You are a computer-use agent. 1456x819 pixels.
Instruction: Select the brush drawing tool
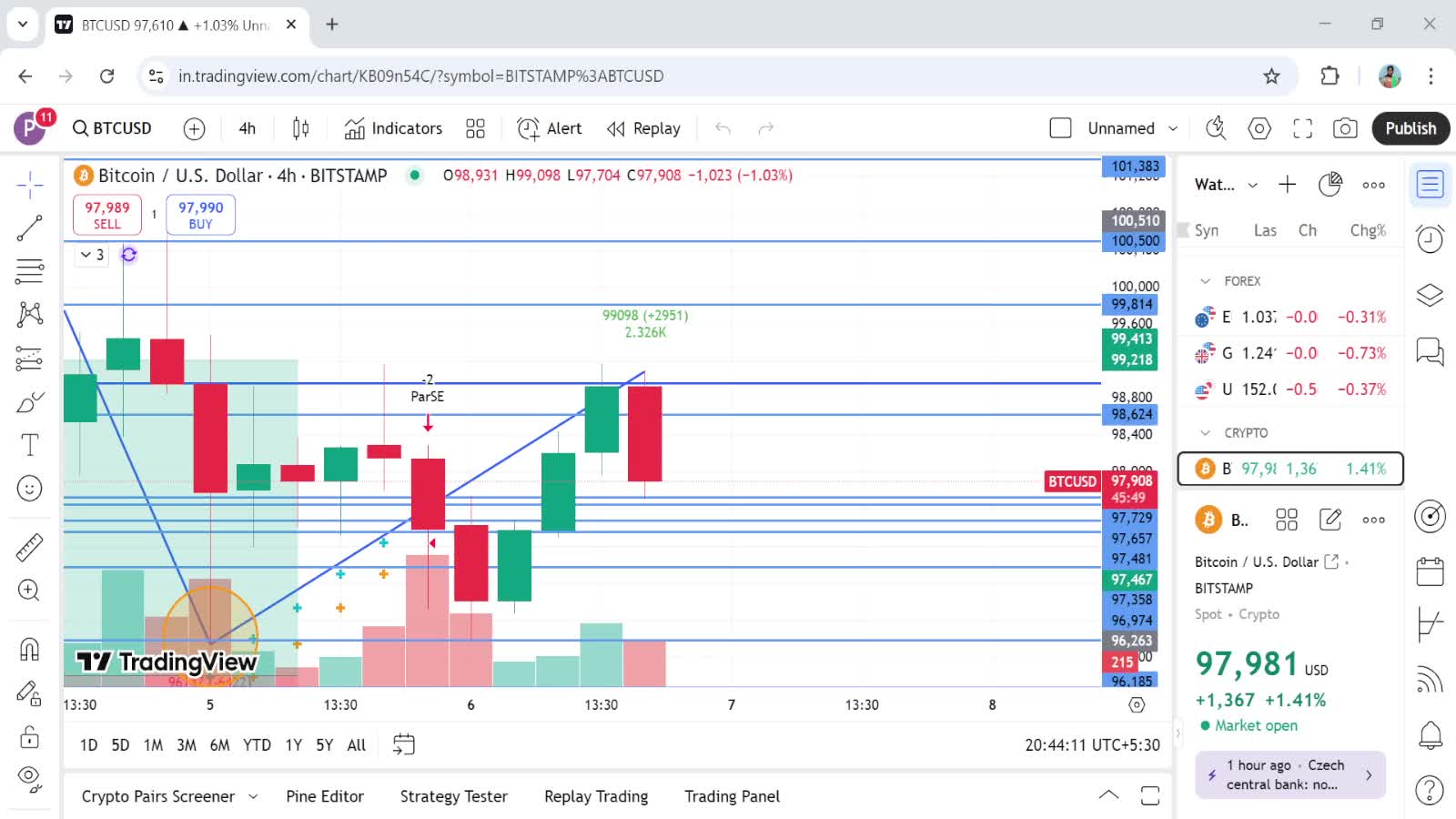[x=30, y=402]
